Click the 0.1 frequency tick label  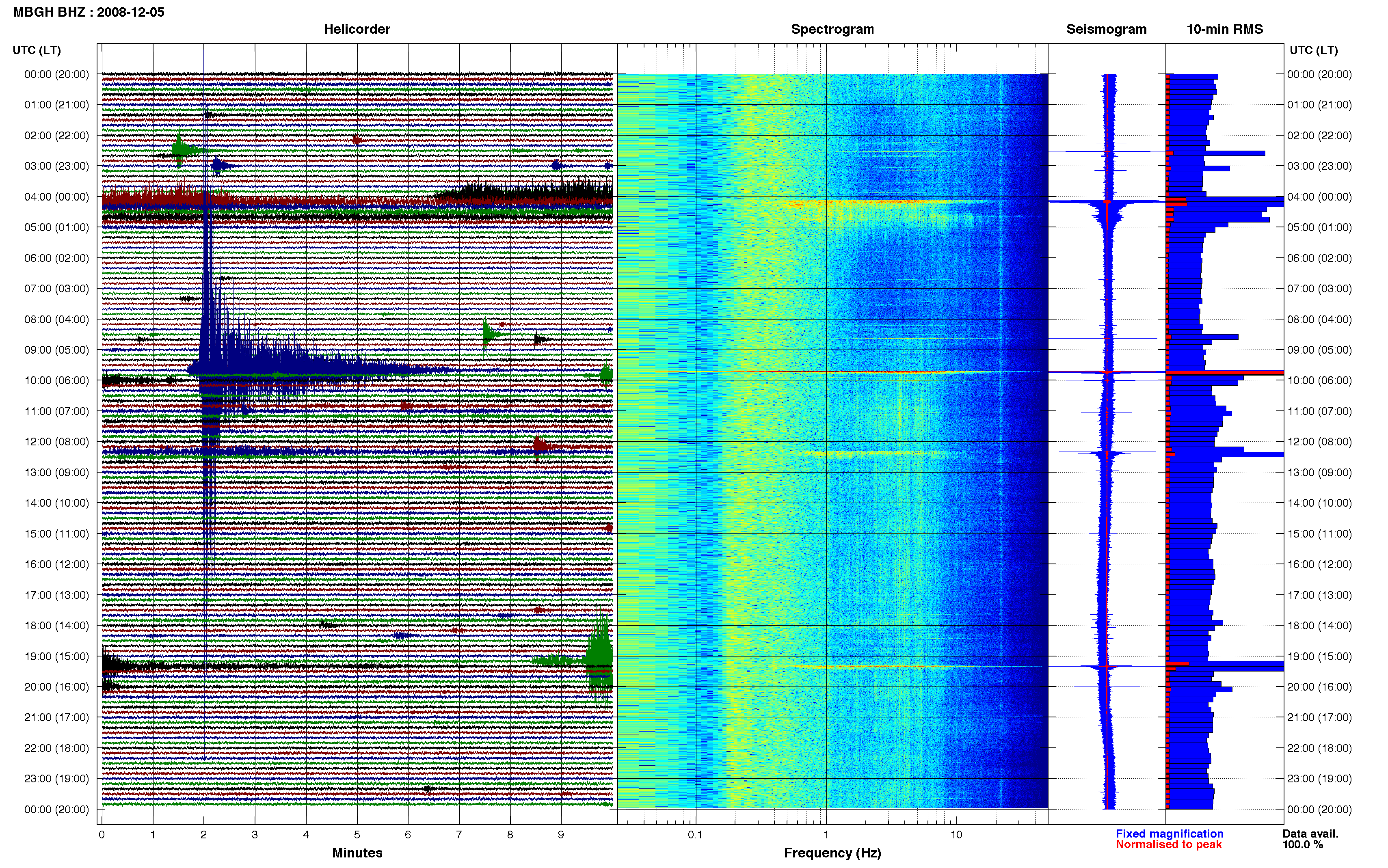[x=695, y=835]
